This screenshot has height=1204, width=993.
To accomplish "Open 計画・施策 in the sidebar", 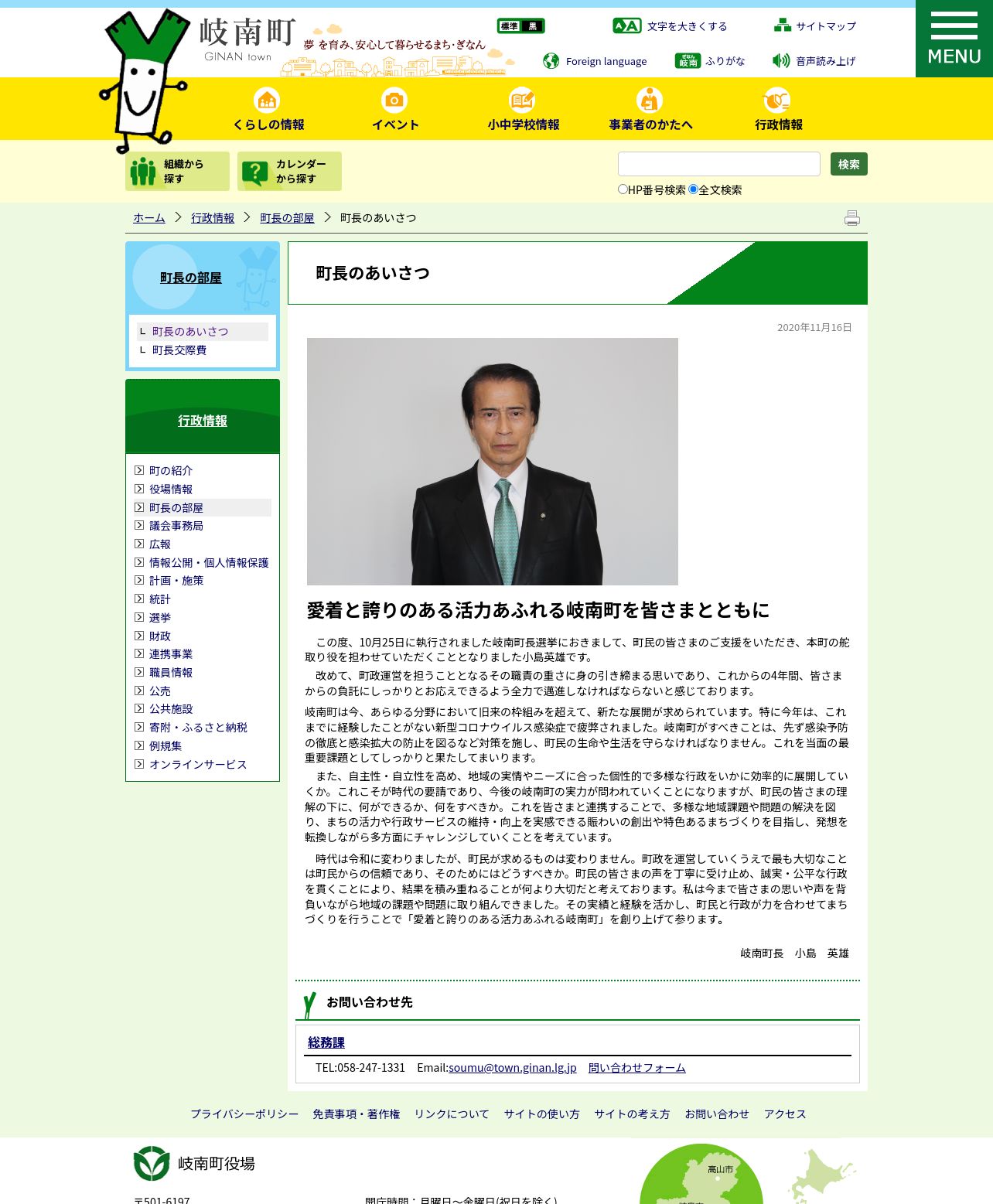I will [176, 580].
